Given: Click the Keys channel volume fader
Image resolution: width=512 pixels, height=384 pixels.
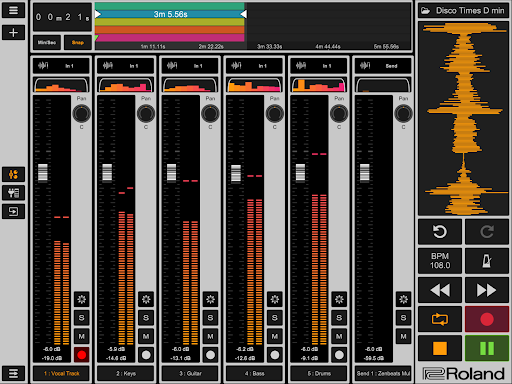Looking at the screenshot, I should pyautogui.click(x=107, y=172).
